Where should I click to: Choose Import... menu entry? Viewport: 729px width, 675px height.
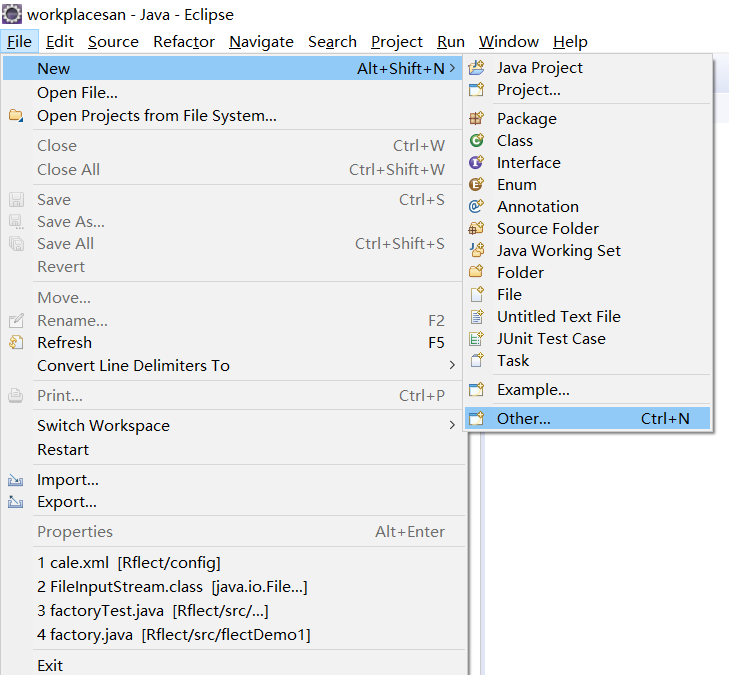tap(232, 480)
